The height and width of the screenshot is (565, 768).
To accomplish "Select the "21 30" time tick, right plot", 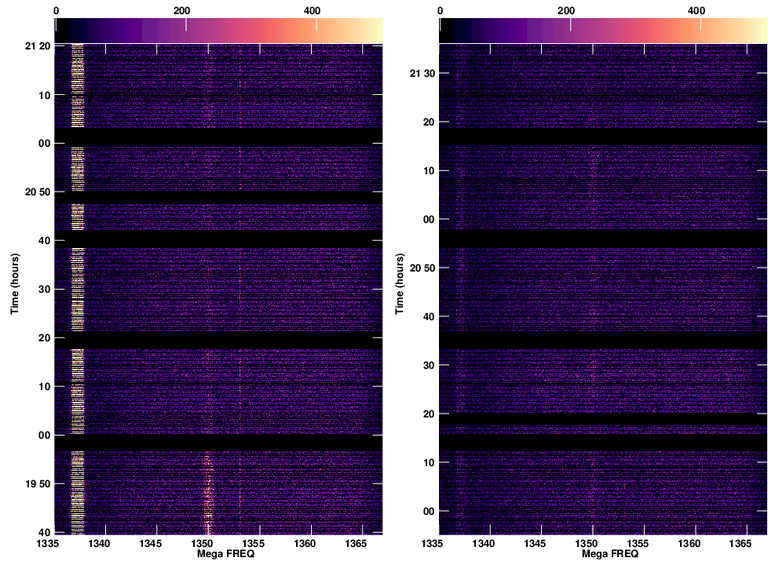I will pos(421,73).
